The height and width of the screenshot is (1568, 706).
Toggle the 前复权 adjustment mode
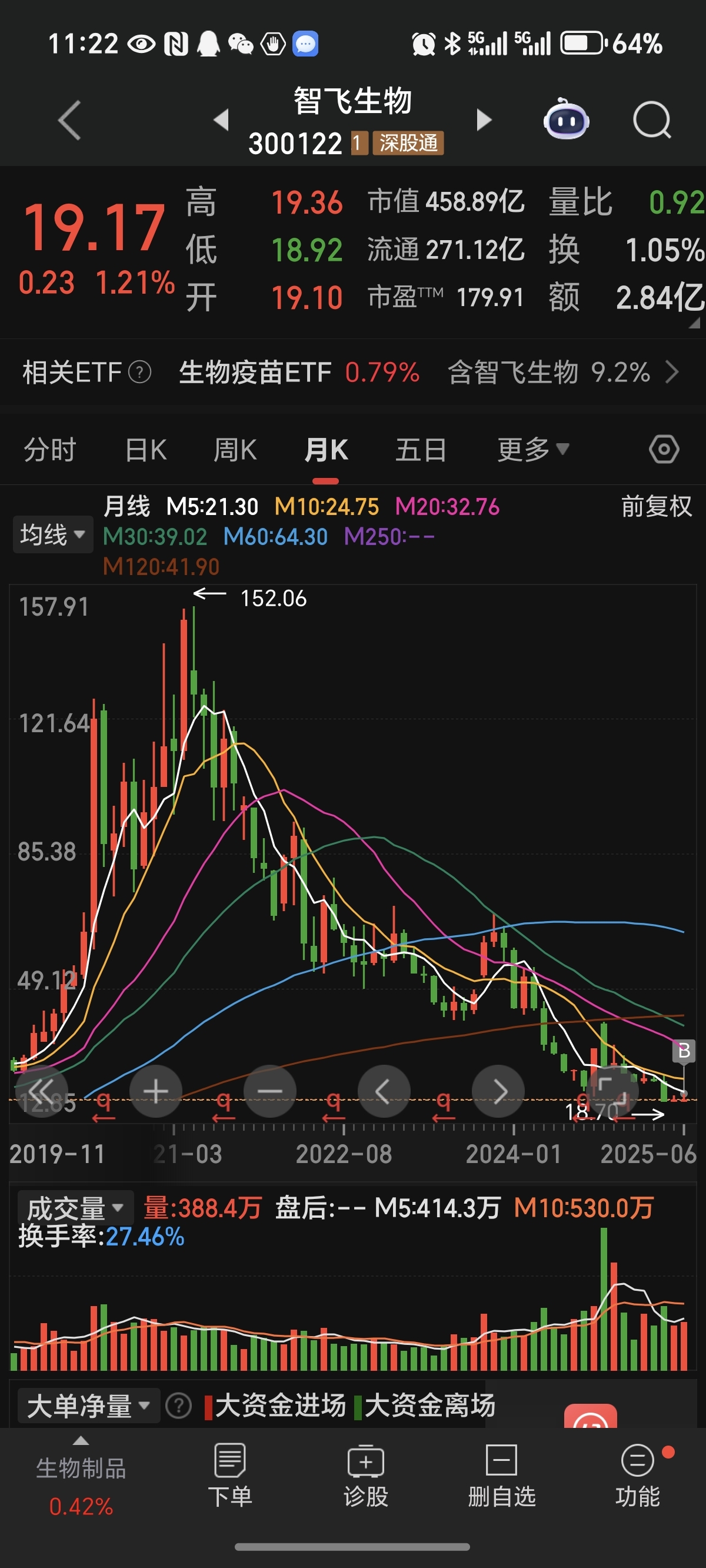(x=657, y=506)
